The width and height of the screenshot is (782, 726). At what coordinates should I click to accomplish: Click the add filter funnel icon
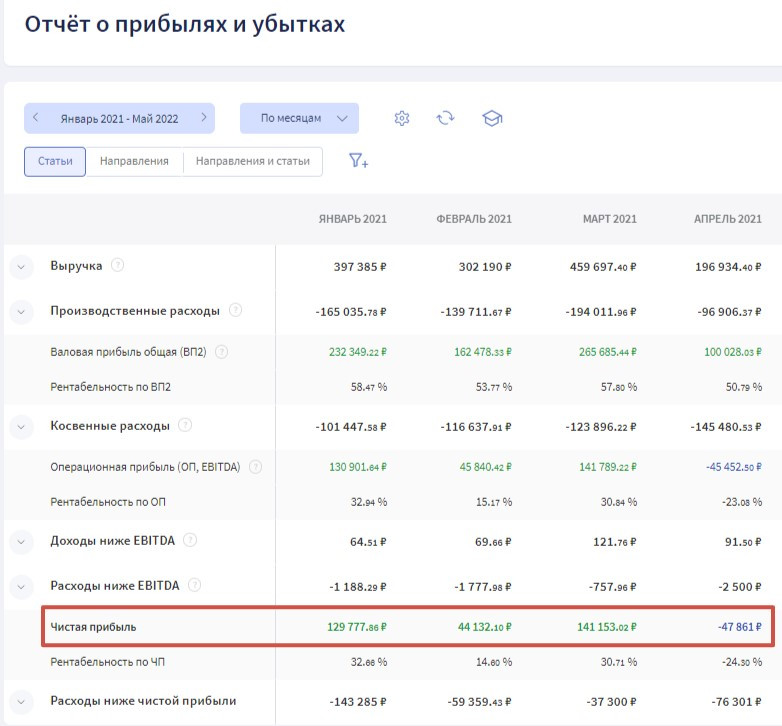point(358,161)
